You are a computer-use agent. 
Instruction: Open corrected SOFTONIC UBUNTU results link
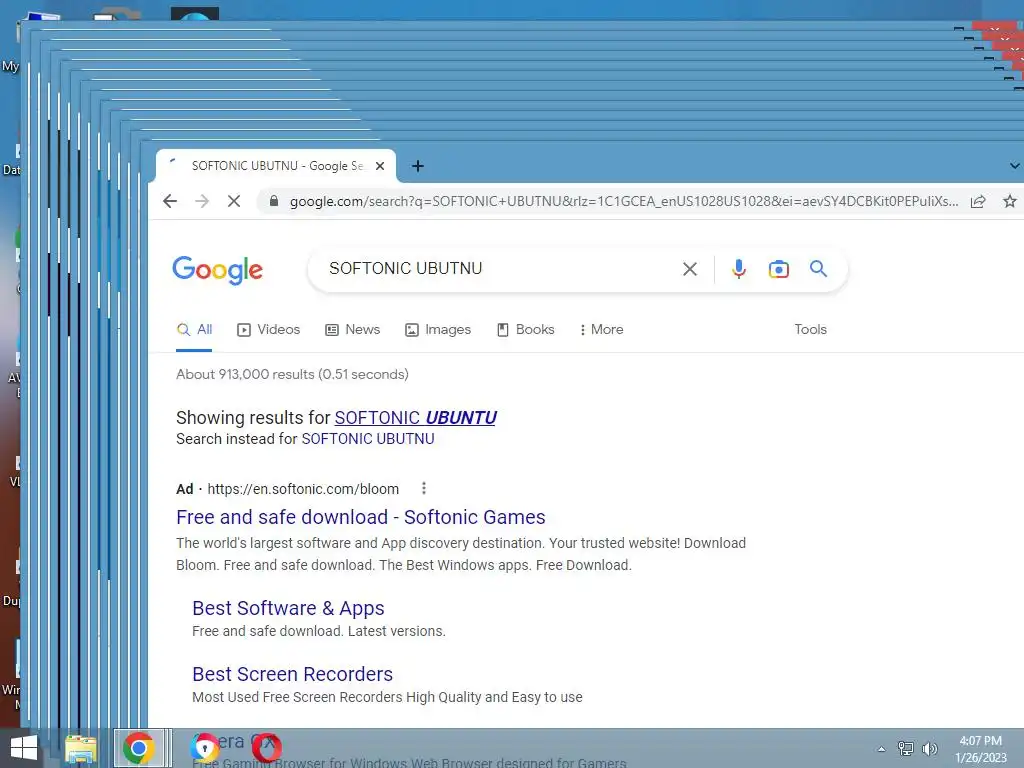(415, 417)
